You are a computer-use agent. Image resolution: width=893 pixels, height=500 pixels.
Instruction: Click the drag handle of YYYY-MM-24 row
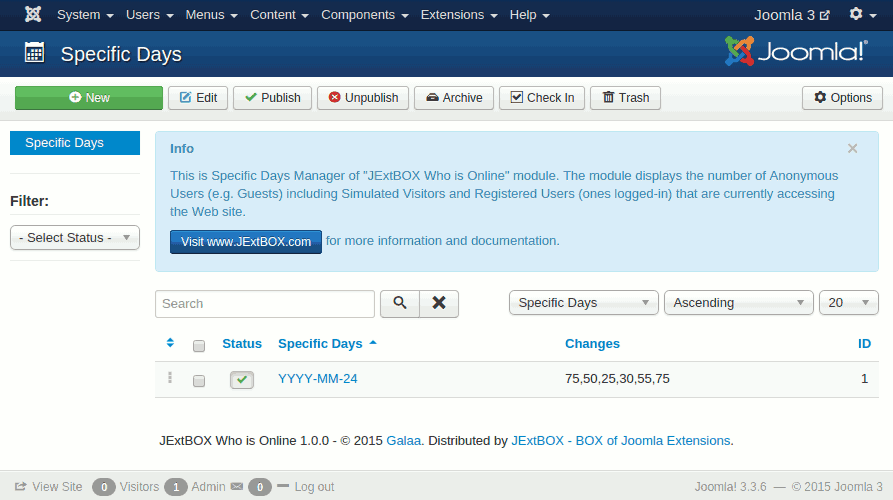click(170, 378)
